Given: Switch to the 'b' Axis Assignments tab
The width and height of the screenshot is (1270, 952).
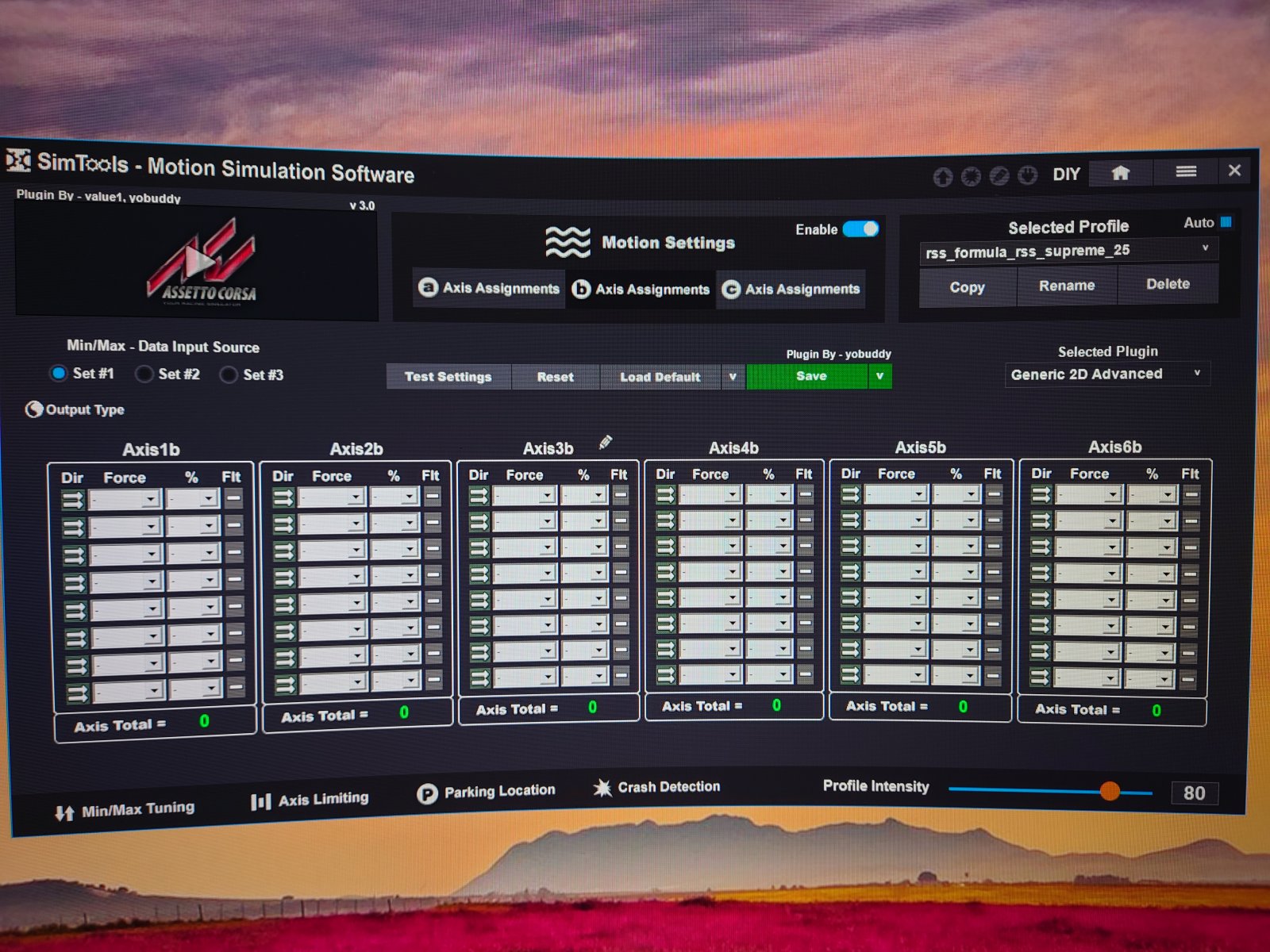Looking at the screenshot, I should coord(641,290).
